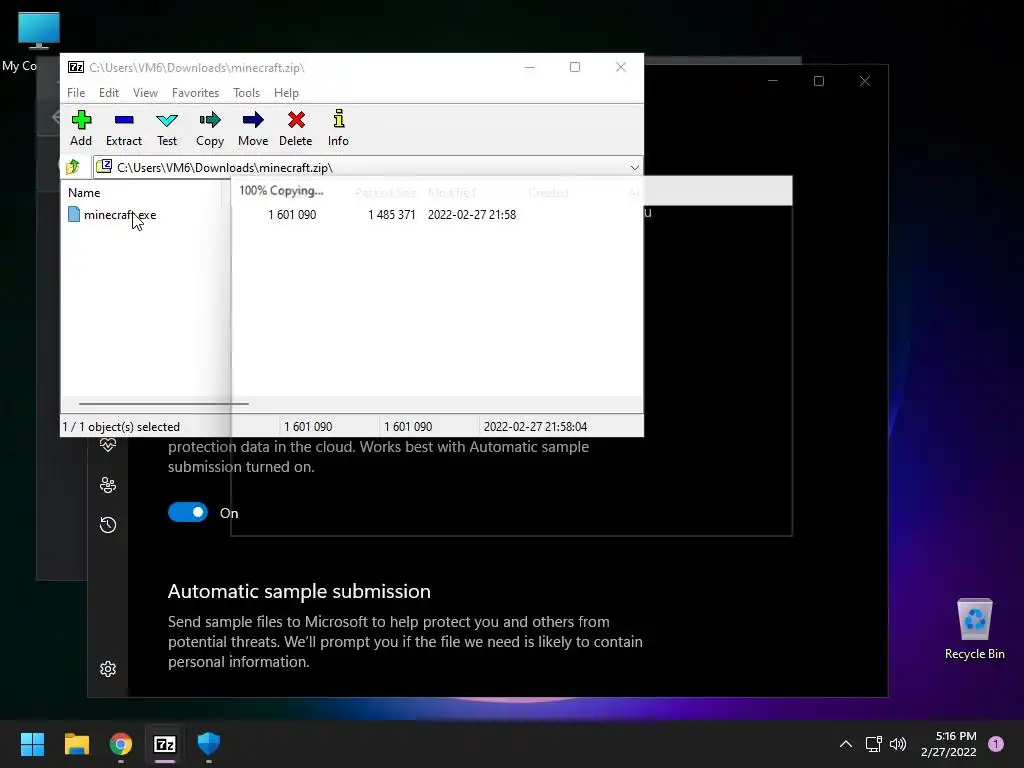Screen dimensions: 1024x768
Task: Close the Windows Security window
Action: [865, 81]
